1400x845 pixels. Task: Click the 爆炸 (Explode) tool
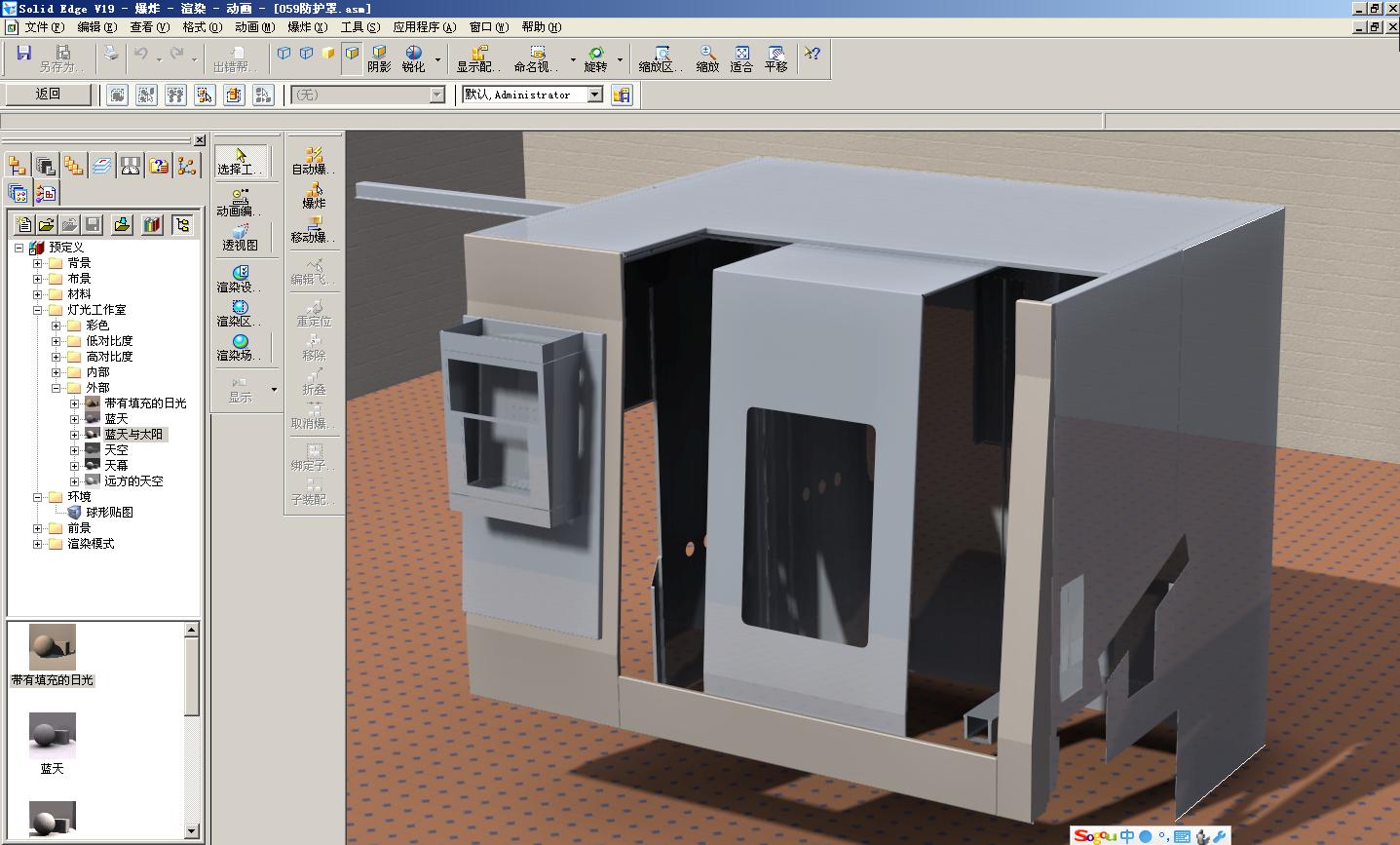coord(314,196)
